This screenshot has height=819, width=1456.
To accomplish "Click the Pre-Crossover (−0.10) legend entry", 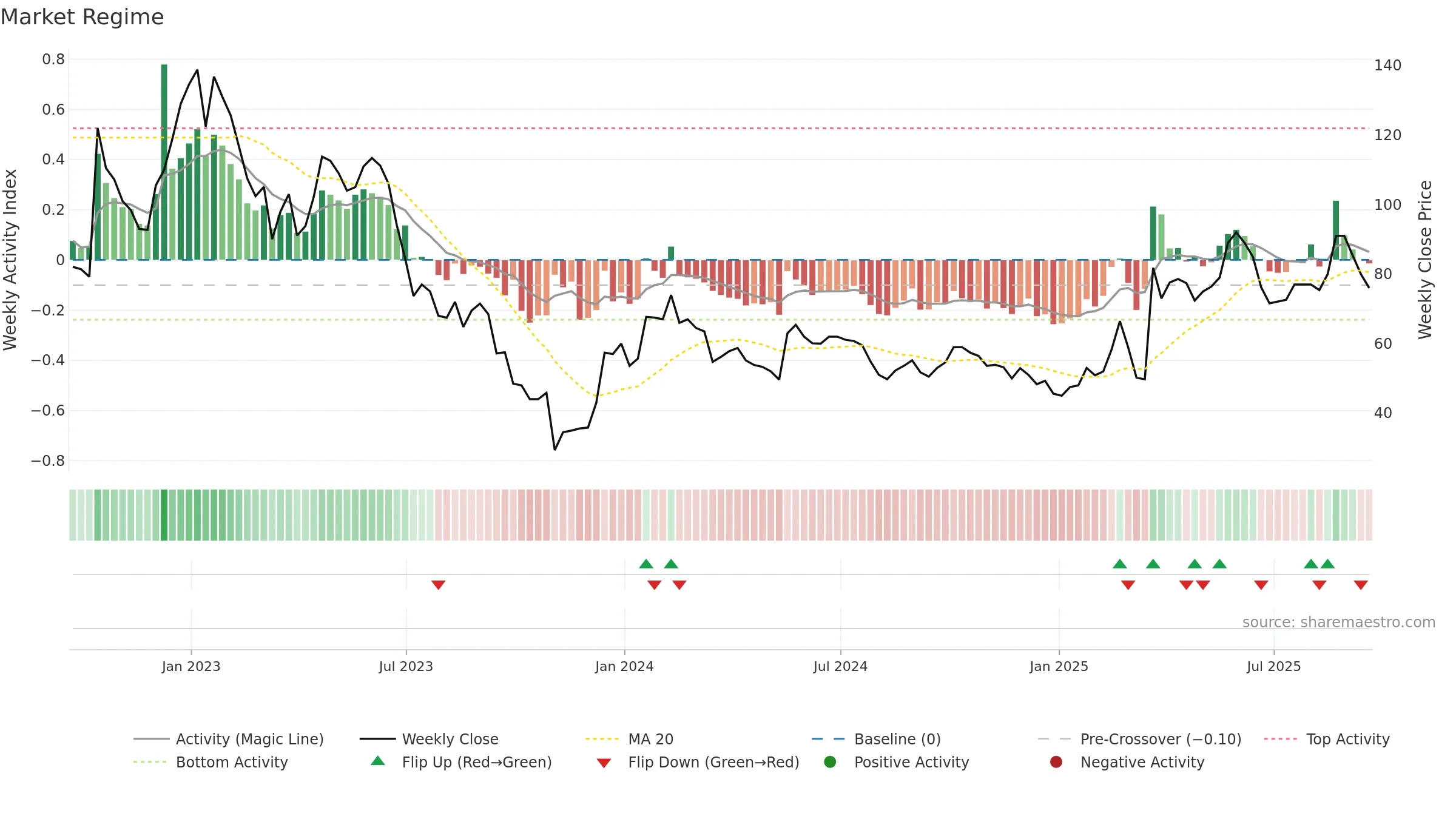I will pyautogui.click(x=1139, y=739).
